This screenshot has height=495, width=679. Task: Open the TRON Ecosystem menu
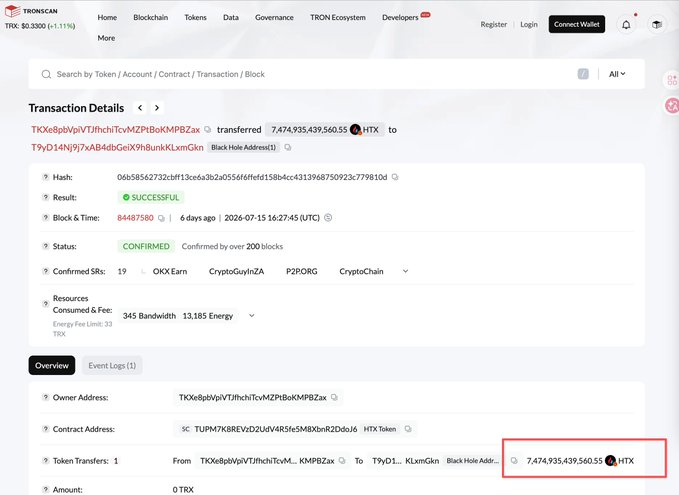338,17
